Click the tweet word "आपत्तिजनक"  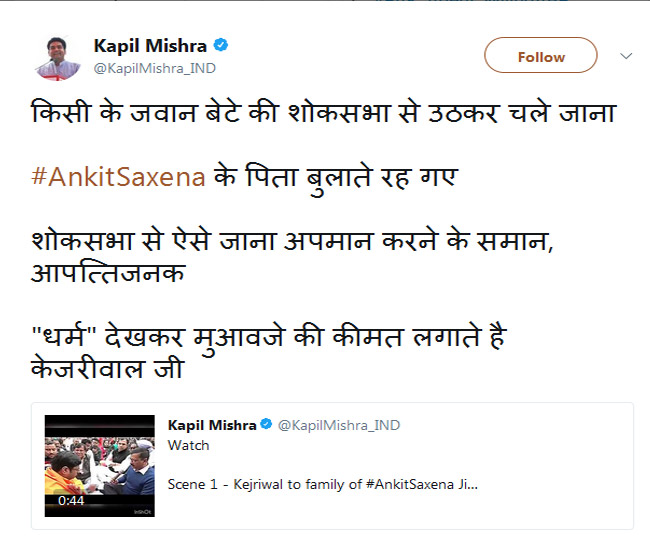pyautogui.click(x=108, y=272)
